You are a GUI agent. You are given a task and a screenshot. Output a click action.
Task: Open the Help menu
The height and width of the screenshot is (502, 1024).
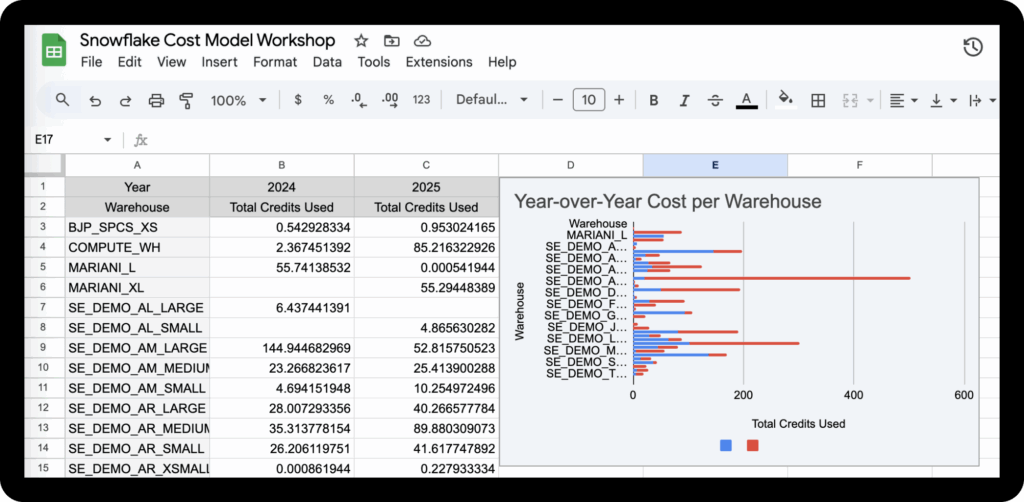[502, 62]
